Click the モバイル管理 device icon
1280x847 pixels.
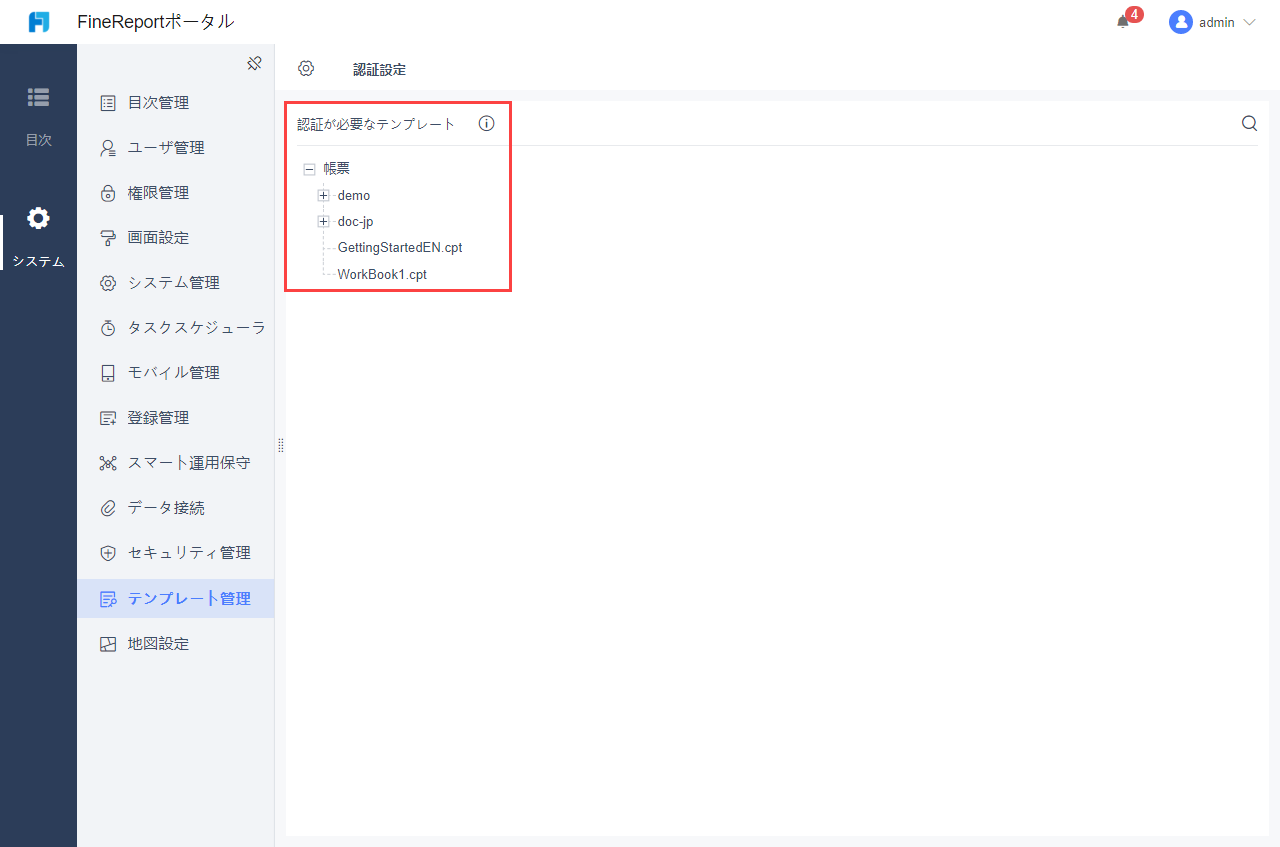click(108, 373)
